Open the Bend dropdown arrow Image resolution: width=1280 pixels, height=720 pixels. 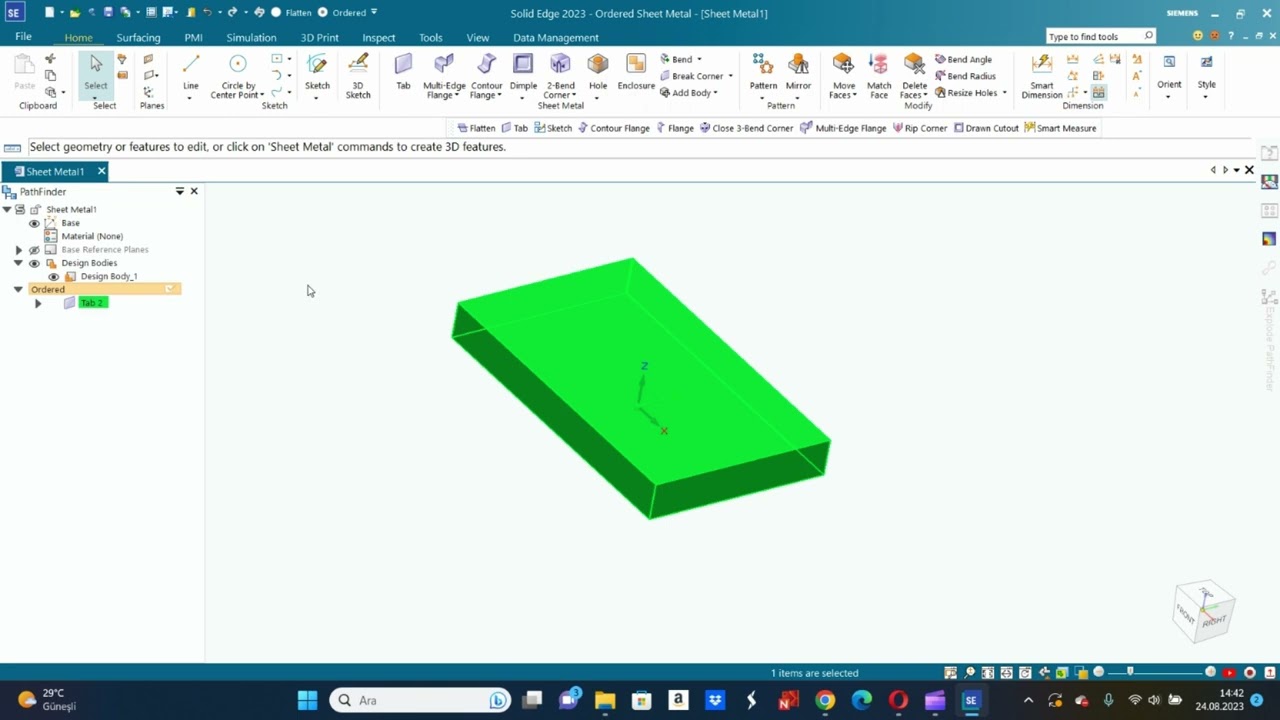pos(699,59)
